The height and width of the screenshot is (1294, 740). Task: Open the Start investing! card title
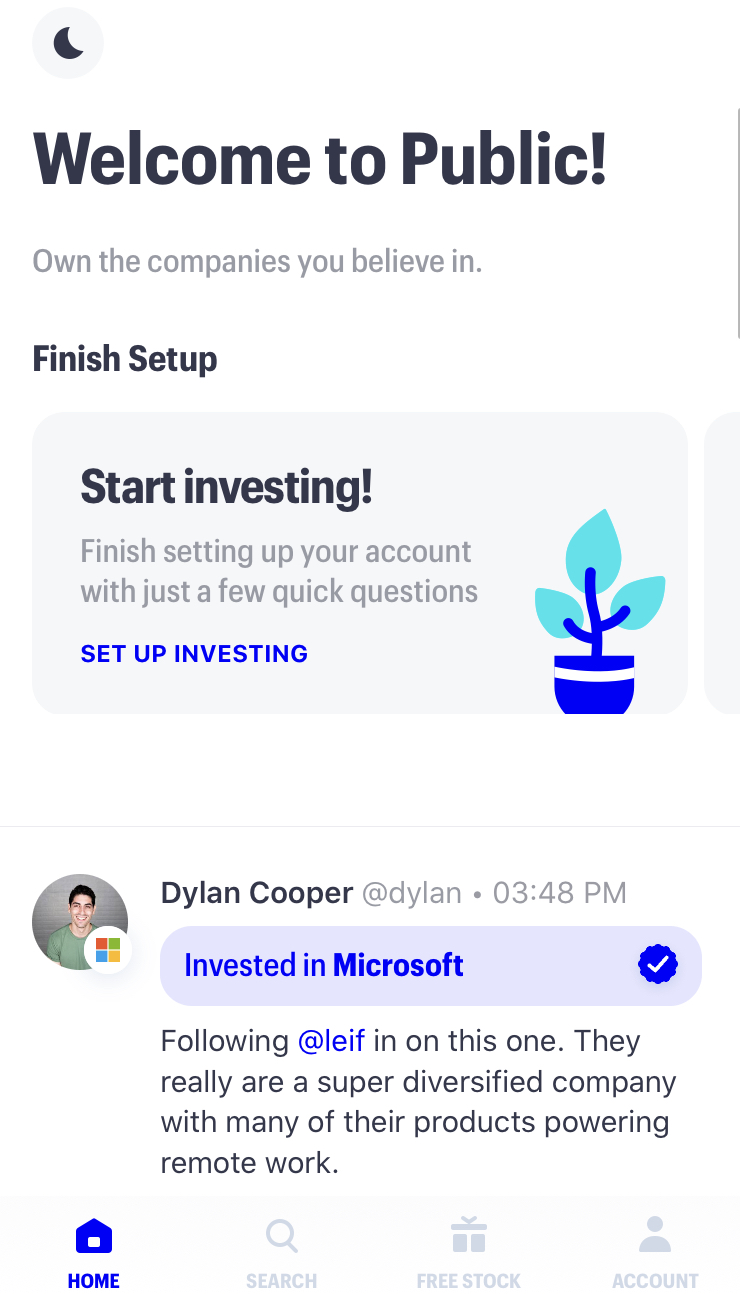226,487
